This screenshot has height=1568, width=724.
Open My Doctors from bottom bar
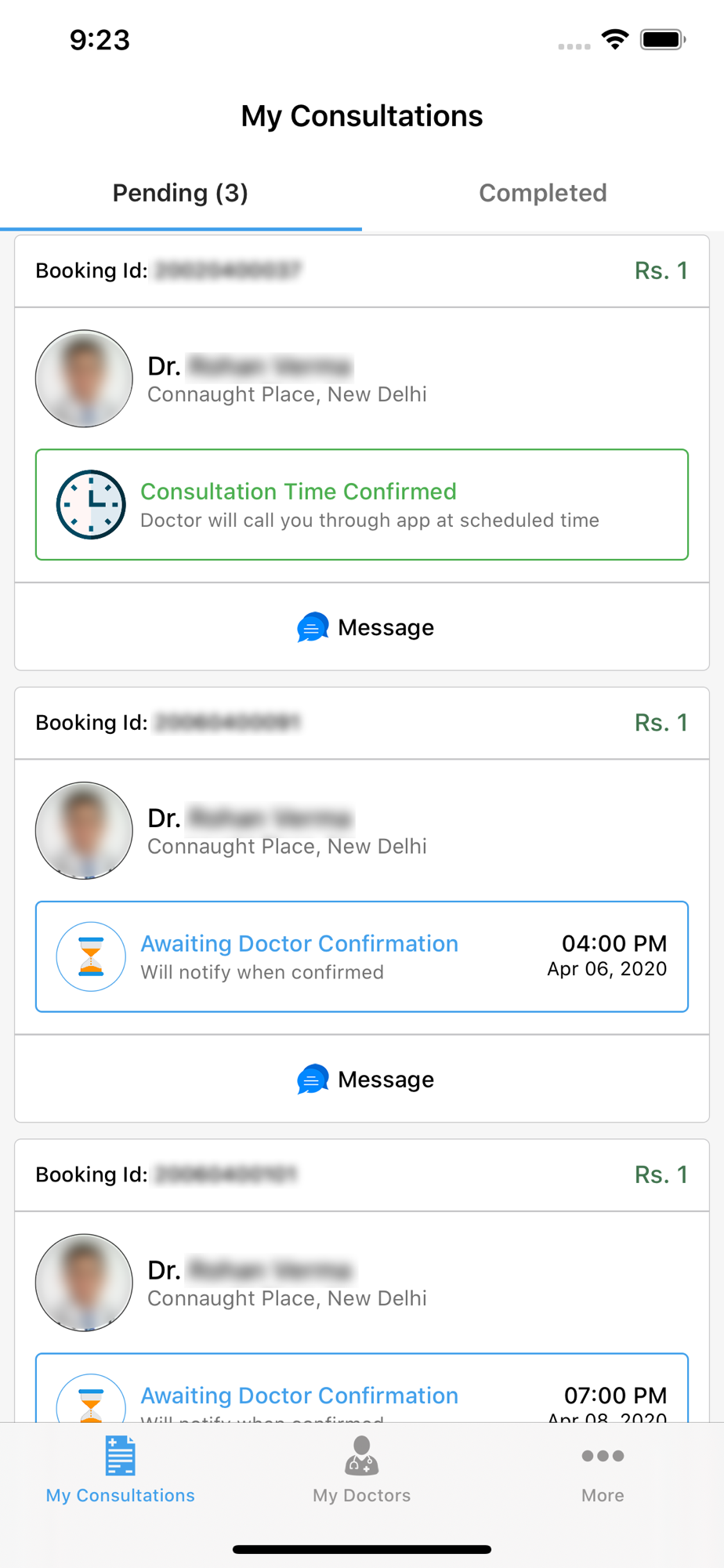361,1469
